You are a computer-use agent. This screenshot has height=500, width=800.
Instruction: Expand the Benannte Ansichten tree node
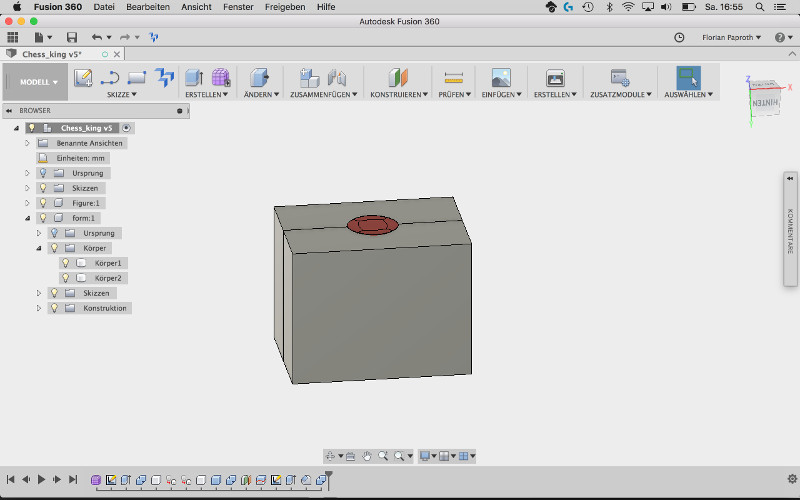(28, 143)
